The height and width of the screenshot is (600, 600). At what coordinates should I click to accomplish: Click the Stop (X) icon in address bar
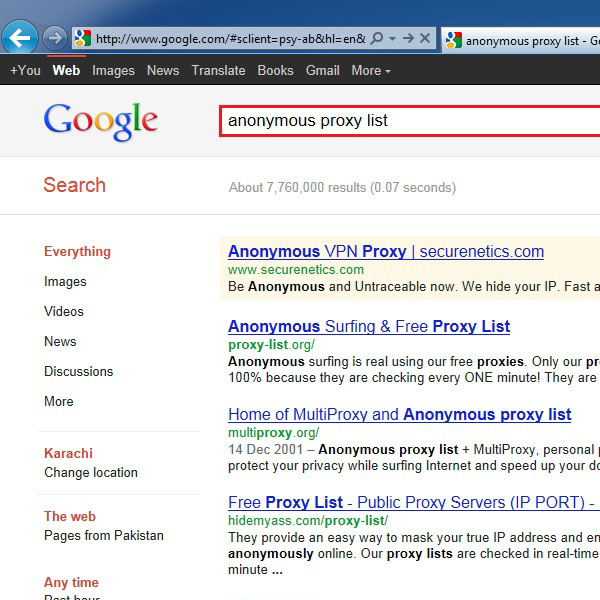(x=425, y=38)
